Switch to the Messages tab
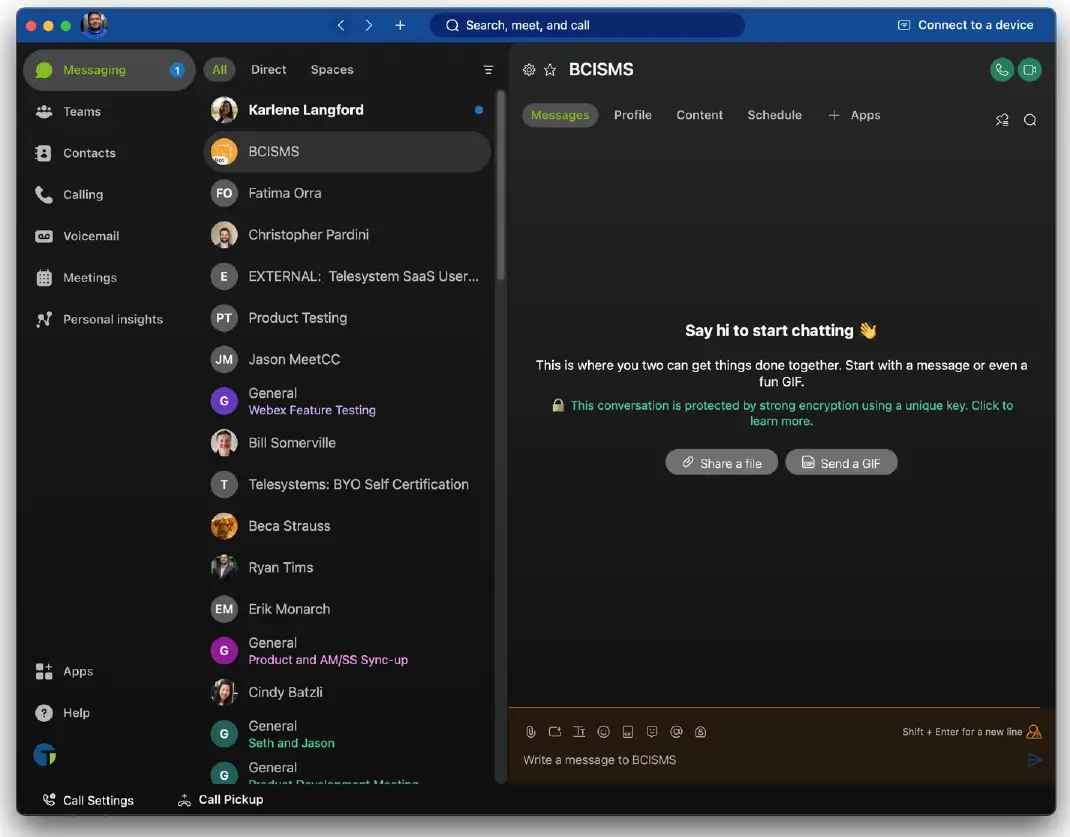The width and height of the screenshot is (1070, 837). click(560, 115)
